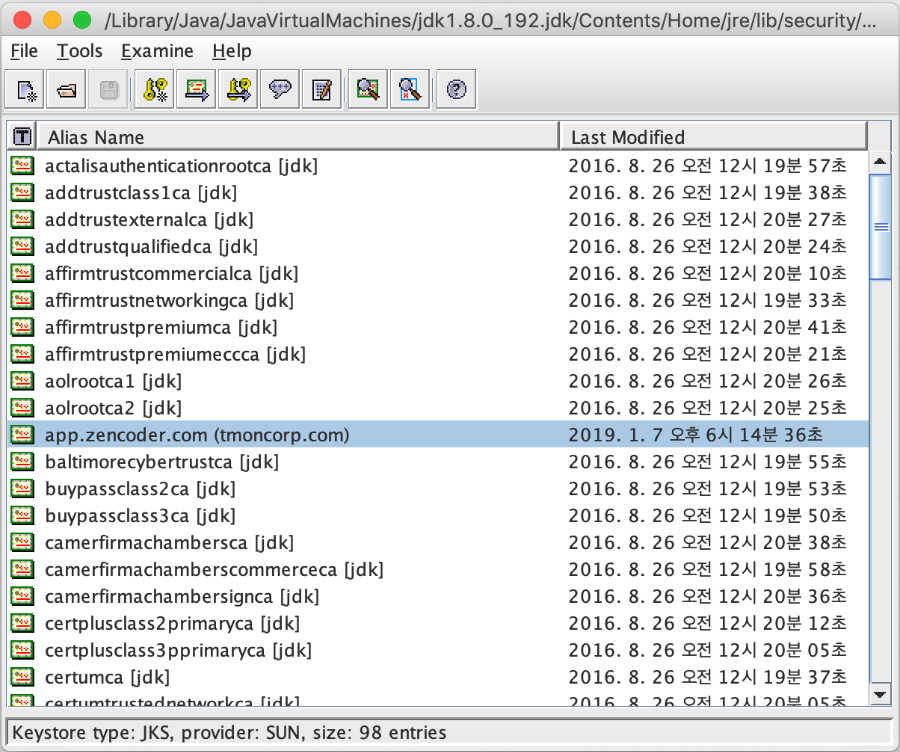This screenshot has height=752, width=900.
Task: Select the app.zencoder.com (tmoncorp.com) entry
Action: (197, 435)
